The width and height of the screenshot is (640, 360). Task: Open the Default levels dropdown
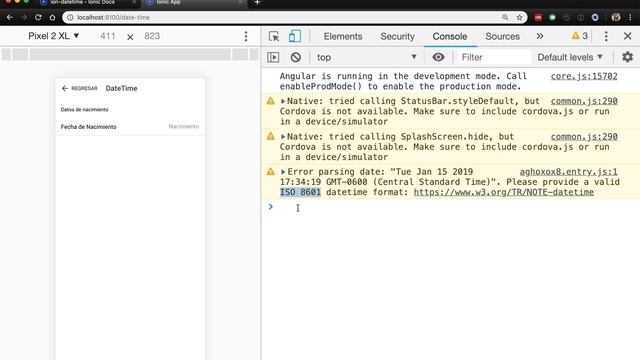[570, 57]
